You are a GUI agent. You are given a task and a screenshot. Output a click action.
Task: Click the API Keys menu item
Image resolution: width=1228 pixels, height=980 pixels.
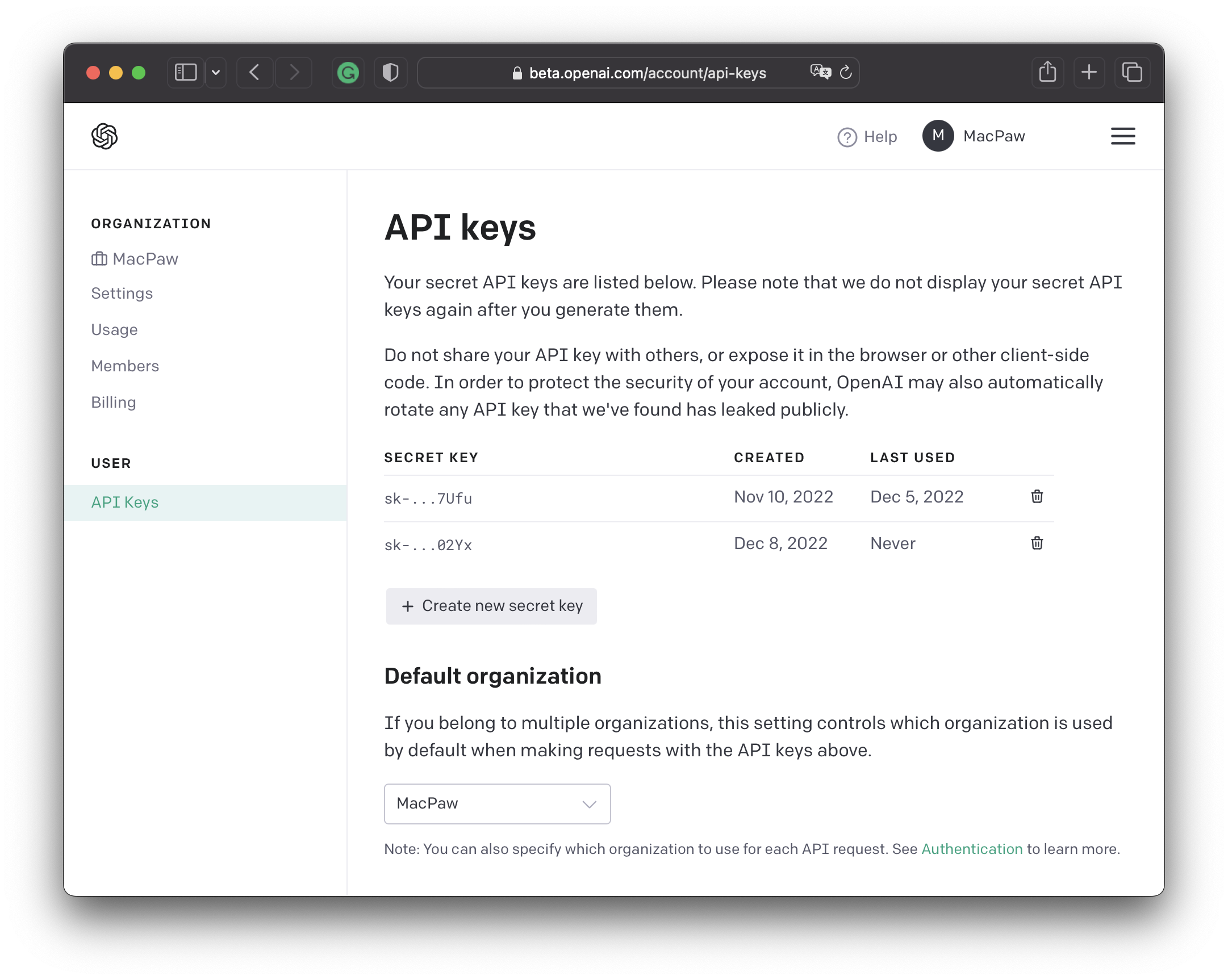(125, 502)
